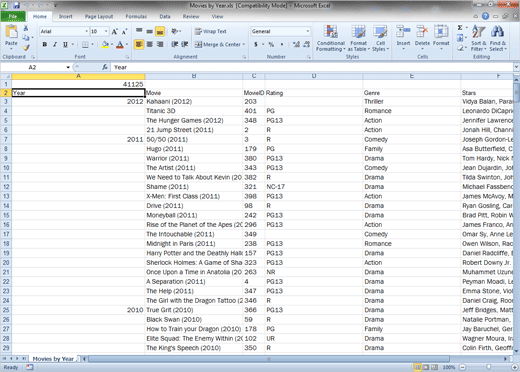Image resolution: width=520 pixels, height=372 pixels.
Task: Click the formula bar containing Year
Action: (312, 67)
